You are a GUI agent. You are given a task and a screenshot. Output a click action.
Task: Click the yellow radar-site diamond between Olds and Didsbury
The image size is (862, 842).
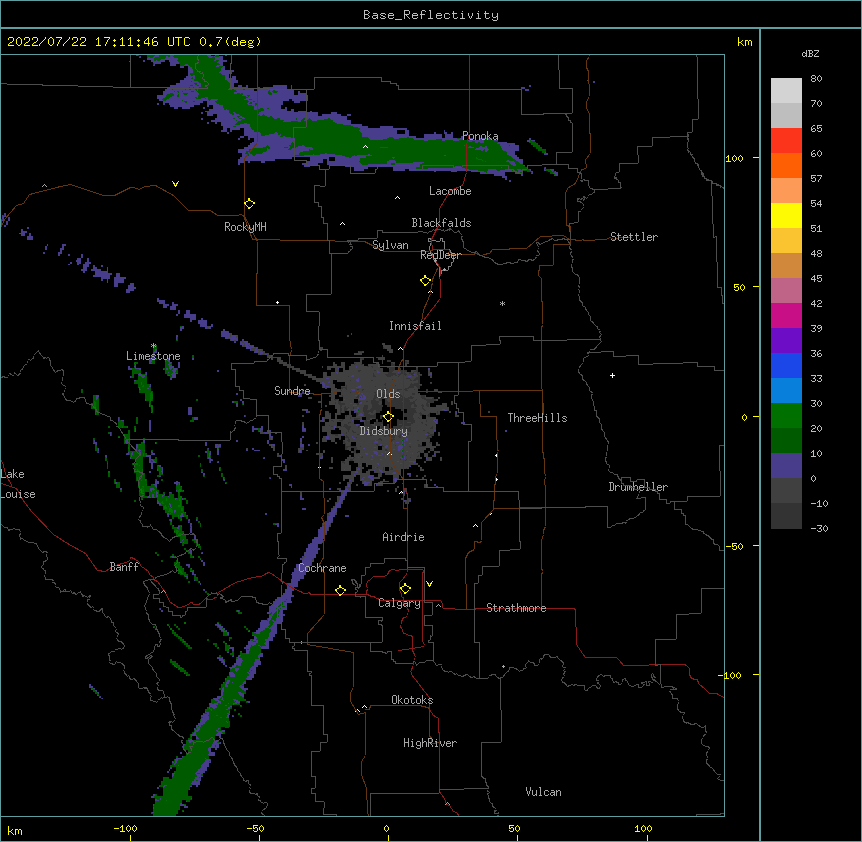click(x=388, y=417)
